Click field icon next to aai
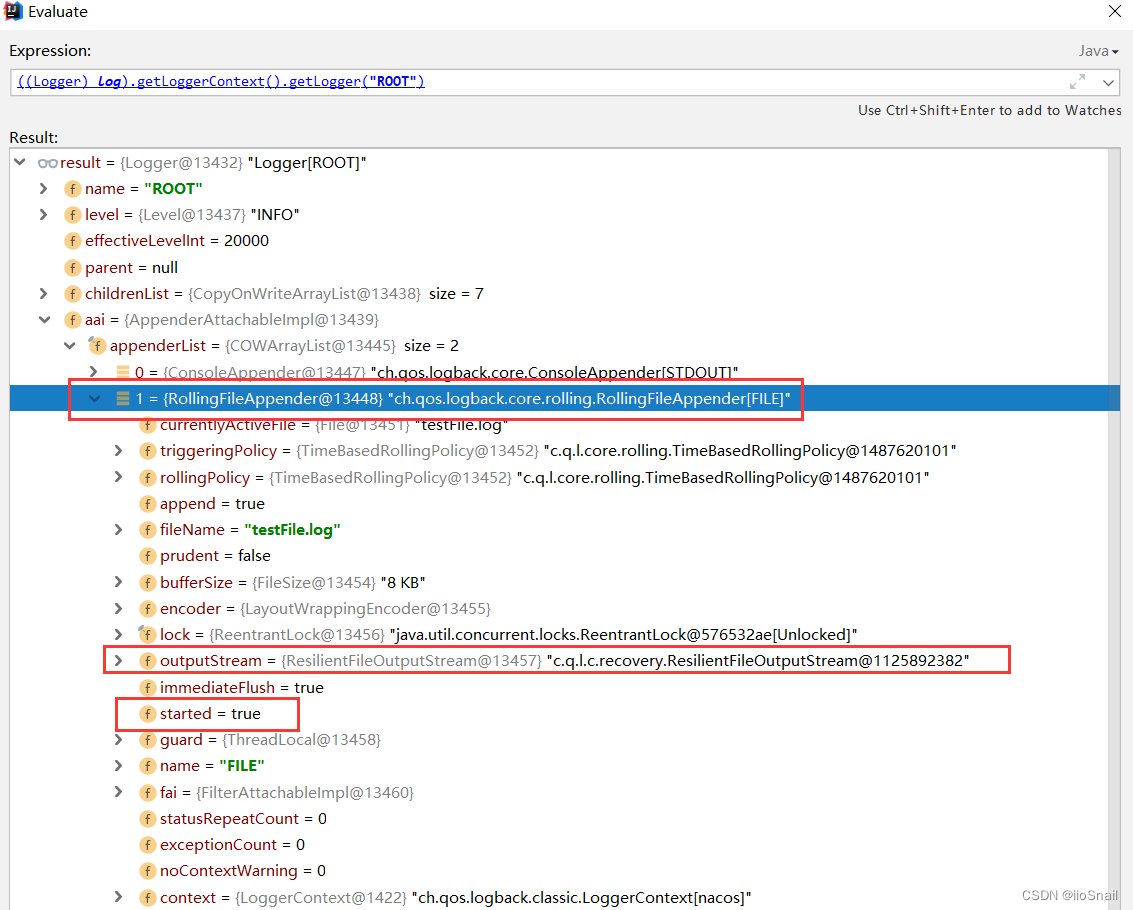The width and height of the screenshot is (1133, 910). (x=72, y=319)
